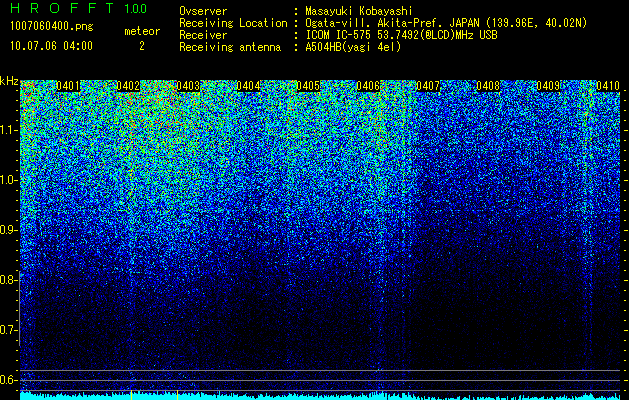Click the 0409 time marker

point(548,86)
